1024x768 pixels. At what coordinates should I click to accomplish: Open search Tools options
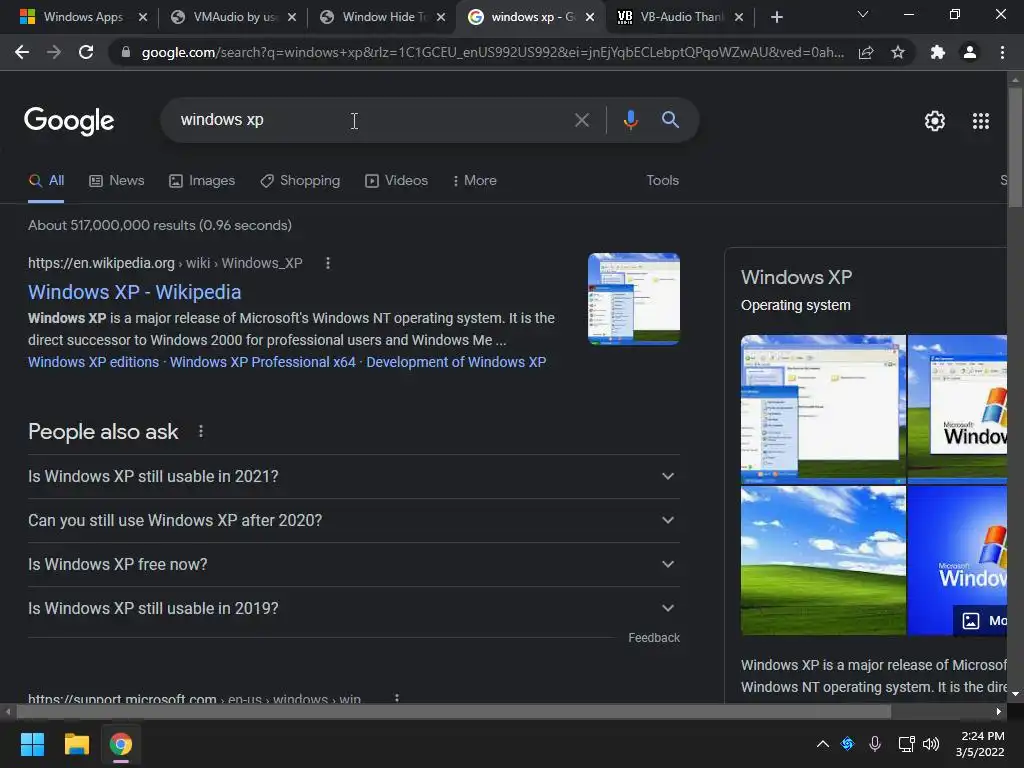662,181
